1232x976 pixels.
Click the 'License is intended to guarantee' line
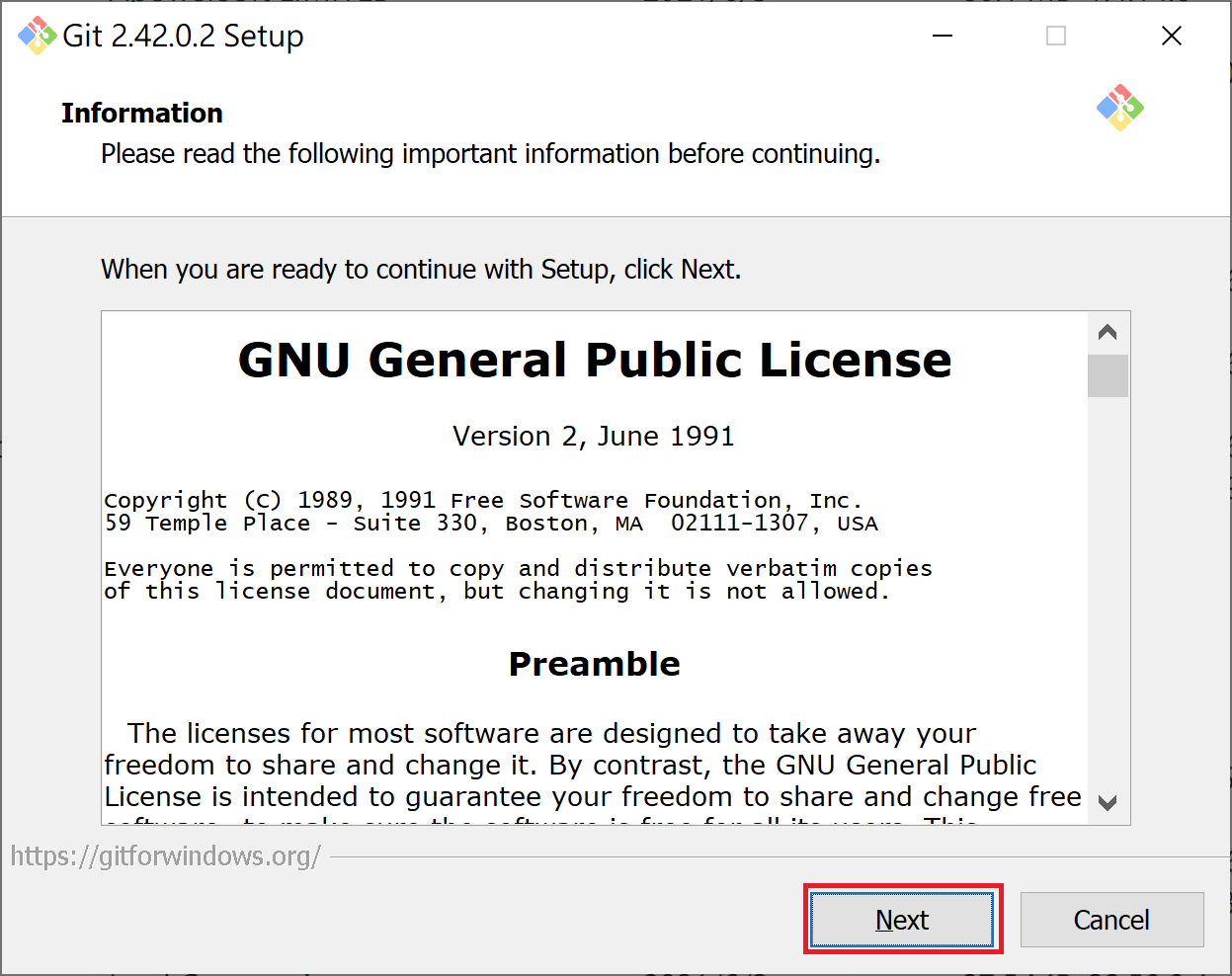coord(593,796)
